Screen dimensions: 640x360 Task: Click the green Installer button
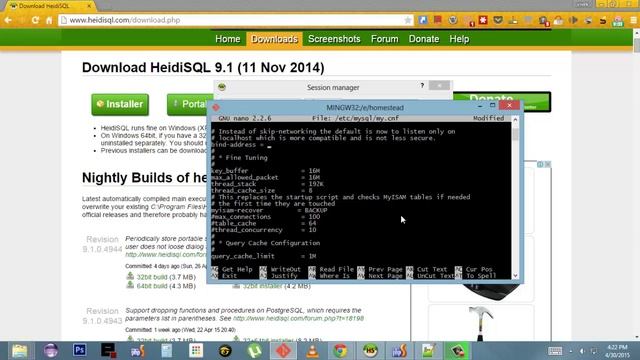click(x=120, y=104)
